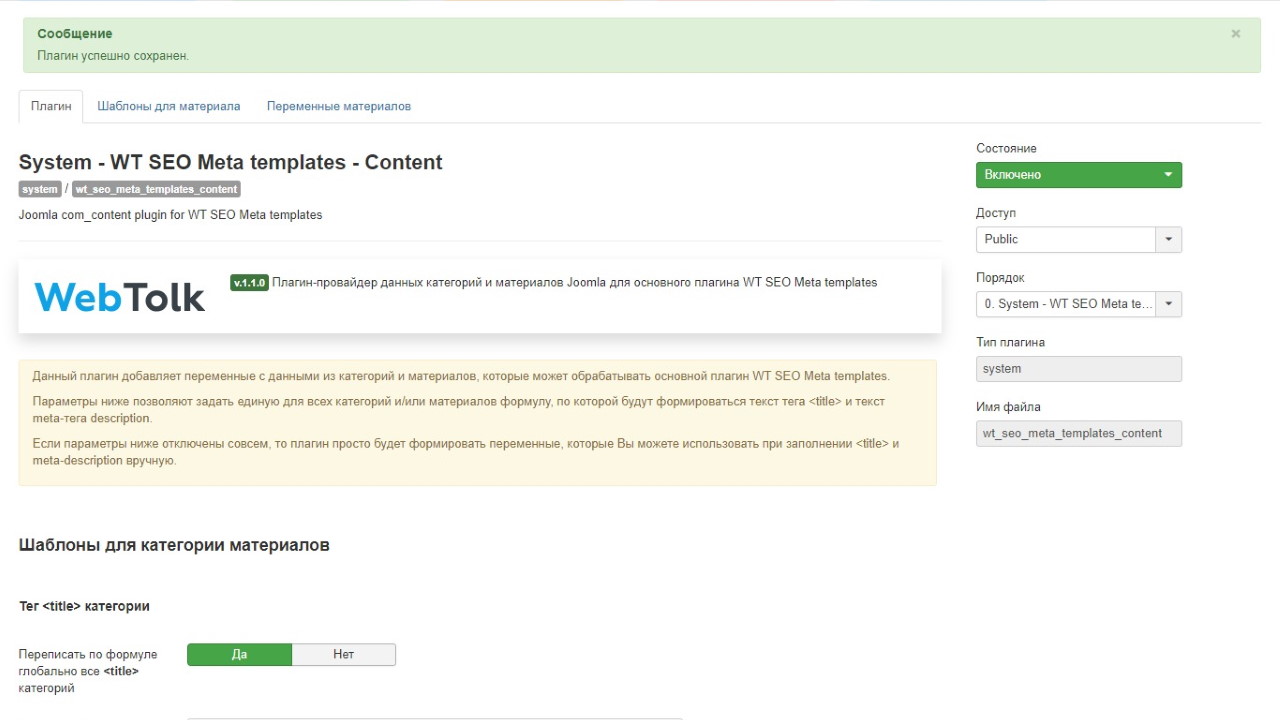Switch to the Плагин tab

pos(51,106)
